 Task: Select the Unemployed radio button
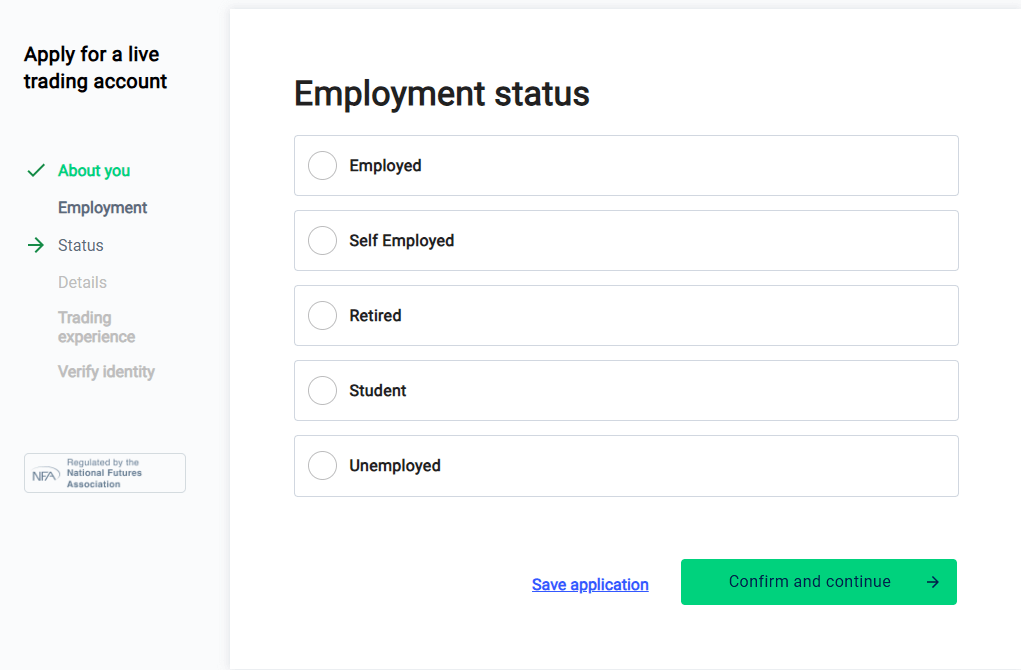(x=322, y=466)
